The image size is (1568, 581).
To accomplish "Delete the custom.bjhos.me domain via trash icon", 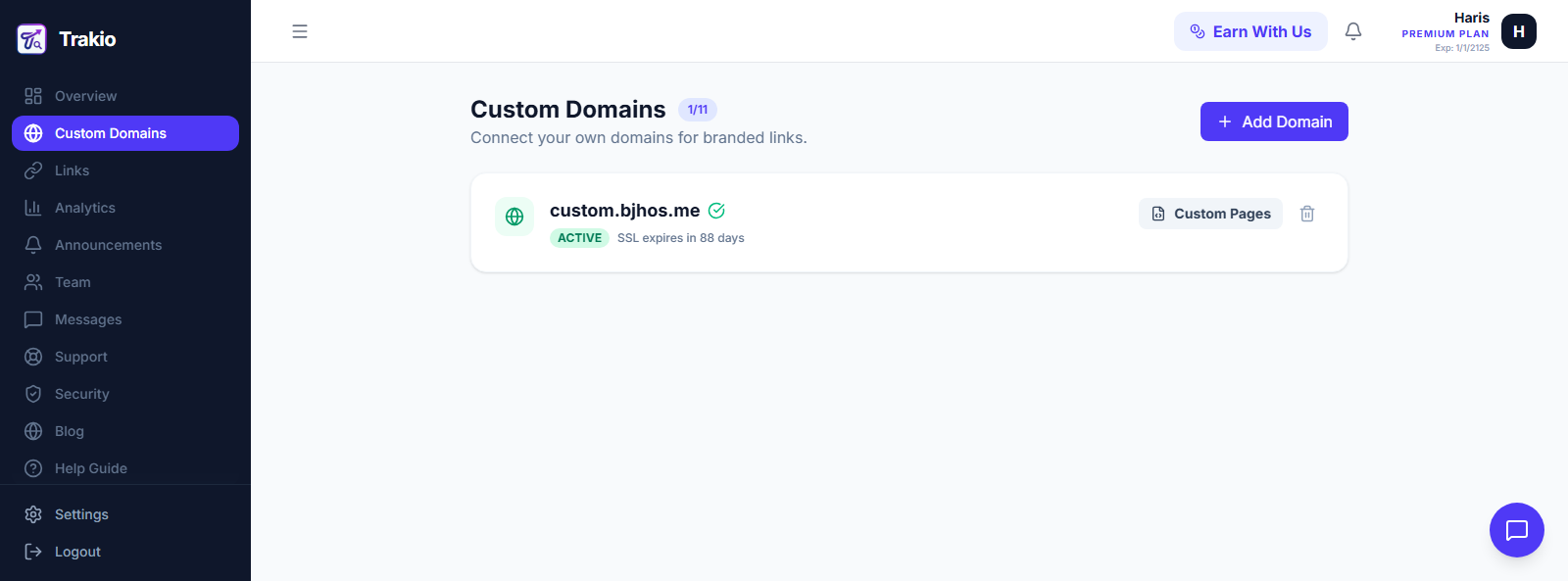I will pyautogui.click(x=1307, y=214).
